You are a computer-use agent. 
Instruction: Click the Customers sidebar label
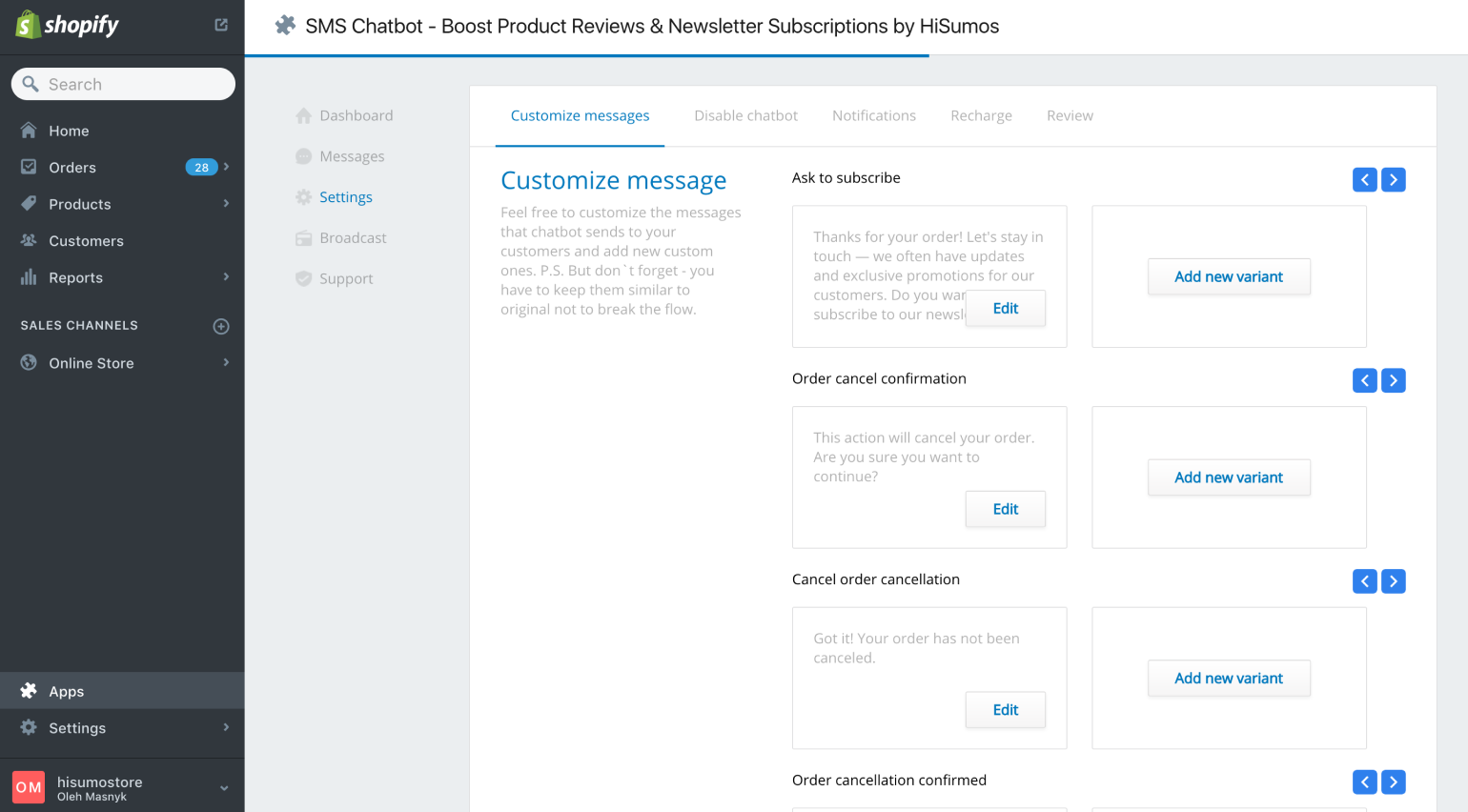[x=86, y=240]
